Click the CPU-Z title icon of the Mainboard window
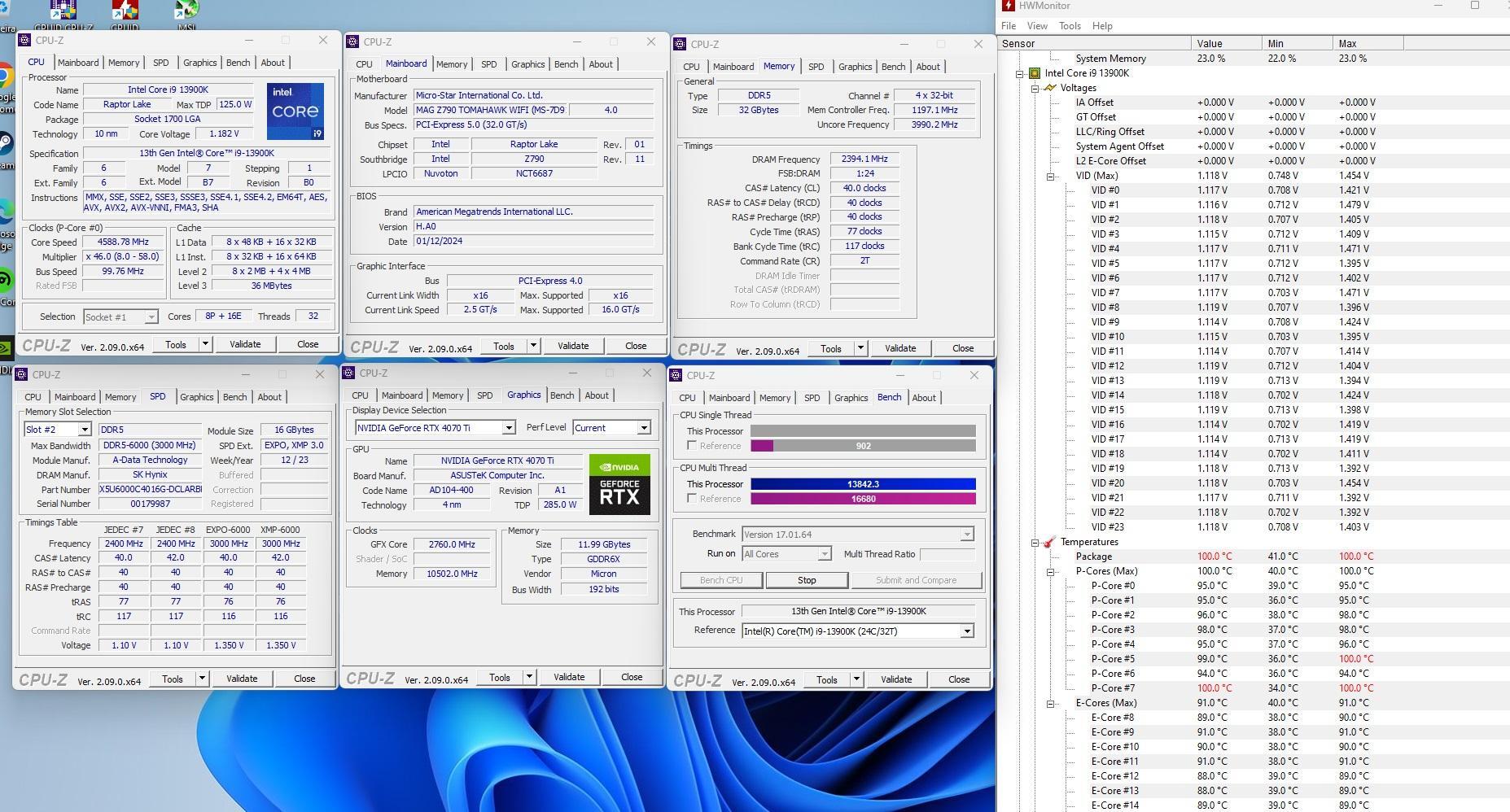This screenshot has height=812, width=1510. [352, 41]
